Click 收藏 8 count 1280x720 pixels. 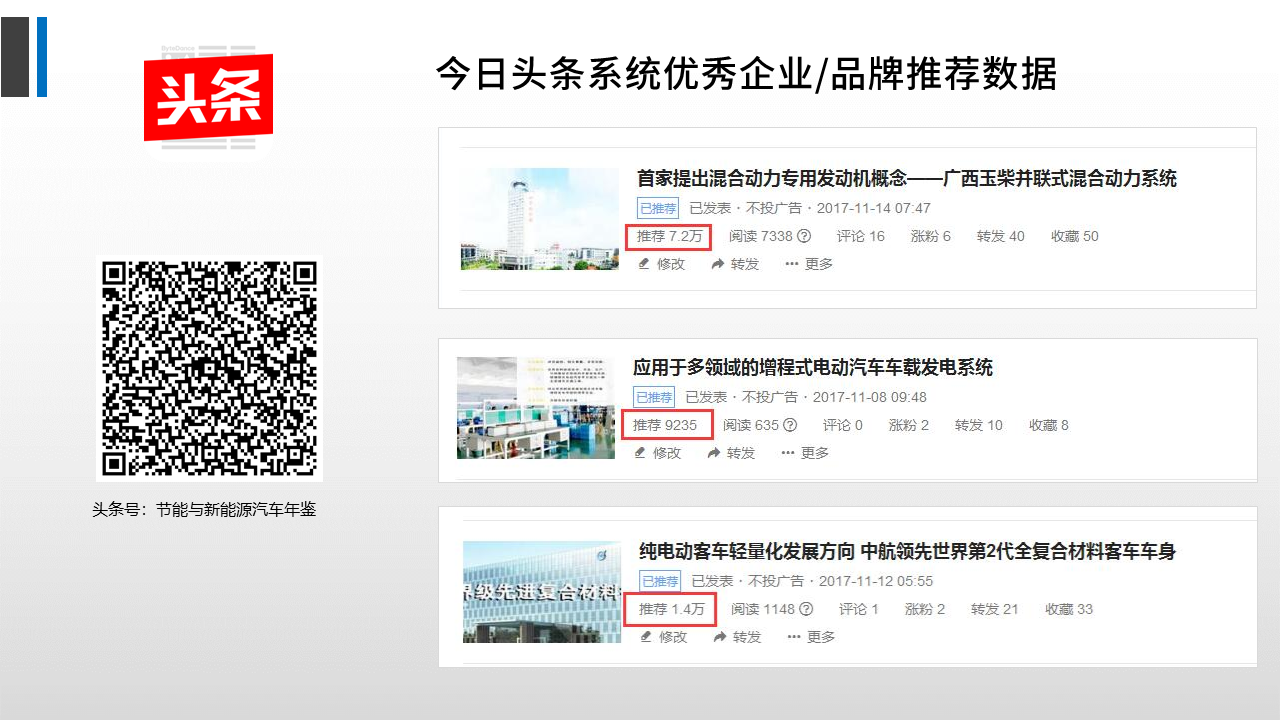coord(1049,425)
